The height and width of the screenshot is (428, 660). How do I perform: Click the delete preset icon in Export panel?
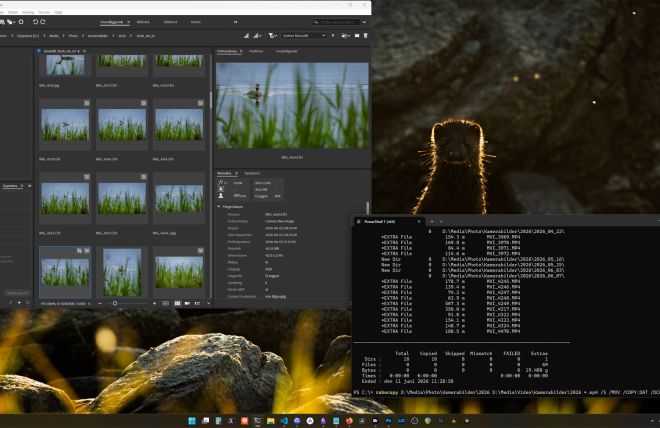[x=28, y=302]
